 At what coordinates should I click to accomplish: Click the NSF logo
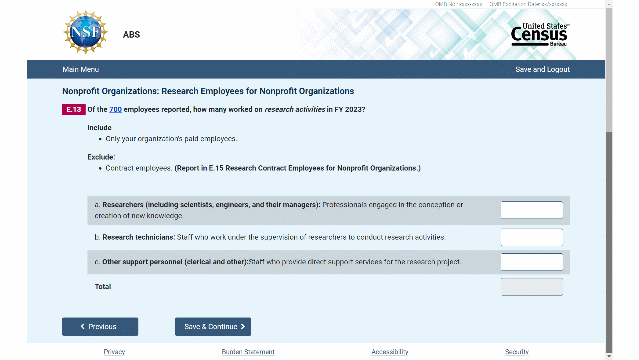tap(86, 32)
